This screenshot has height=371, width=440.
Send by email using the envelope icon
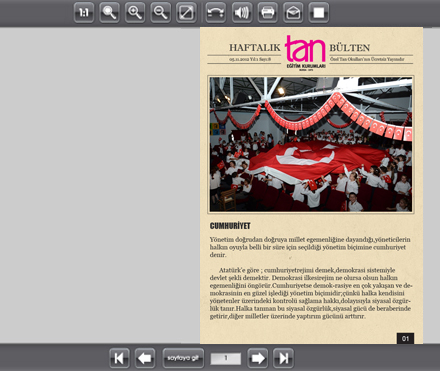(293, 13)
